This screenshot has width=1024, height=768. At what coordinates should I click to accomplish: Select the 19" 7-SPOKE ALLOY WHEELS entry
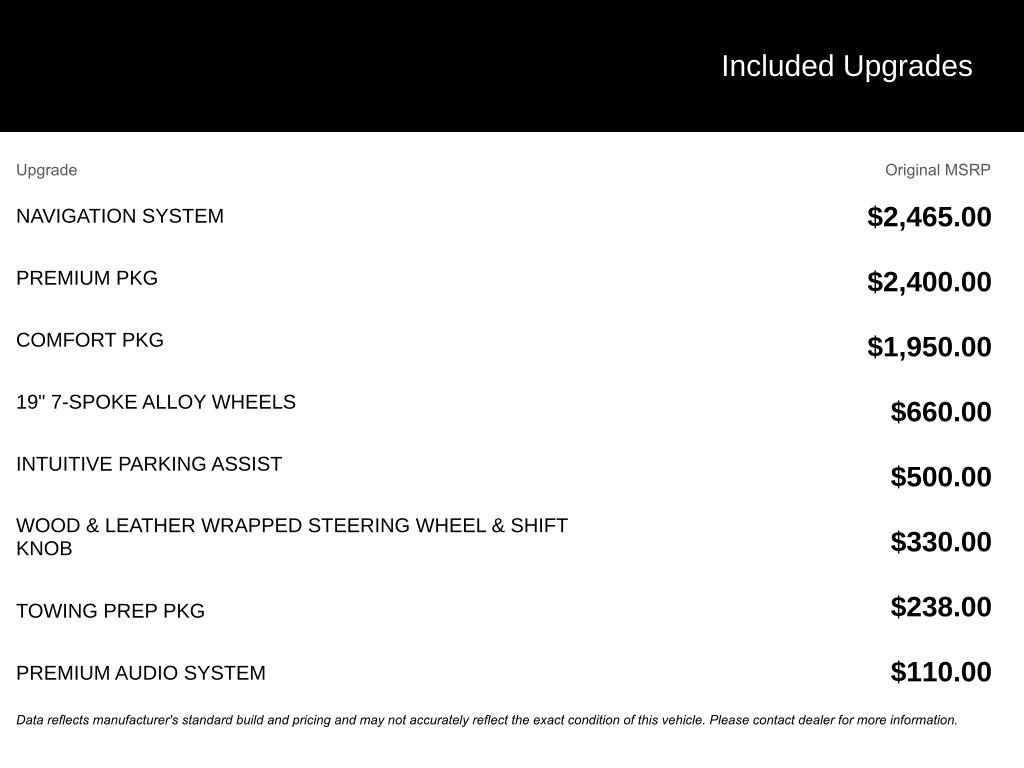pyautogui.click(x=155, y=402)
